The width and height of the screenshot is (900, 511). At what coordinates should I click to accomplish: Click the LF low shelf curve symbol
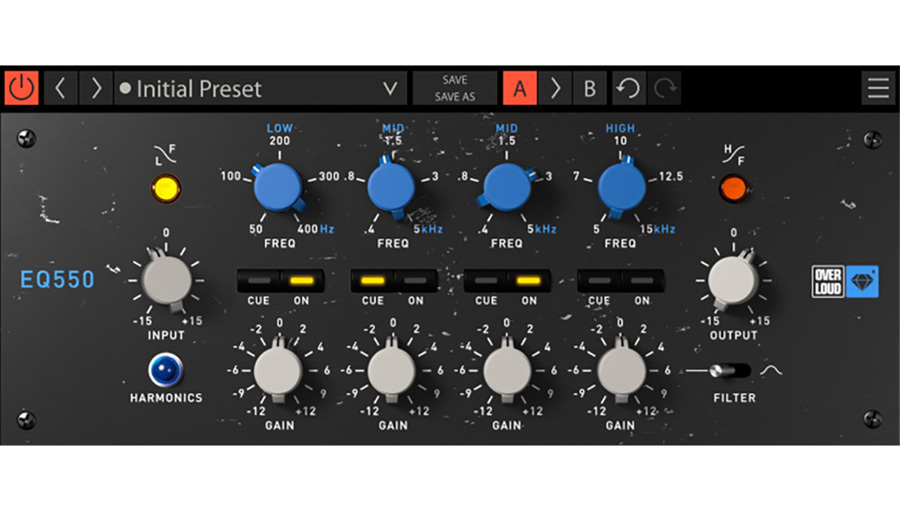click(x=165, y=155)
